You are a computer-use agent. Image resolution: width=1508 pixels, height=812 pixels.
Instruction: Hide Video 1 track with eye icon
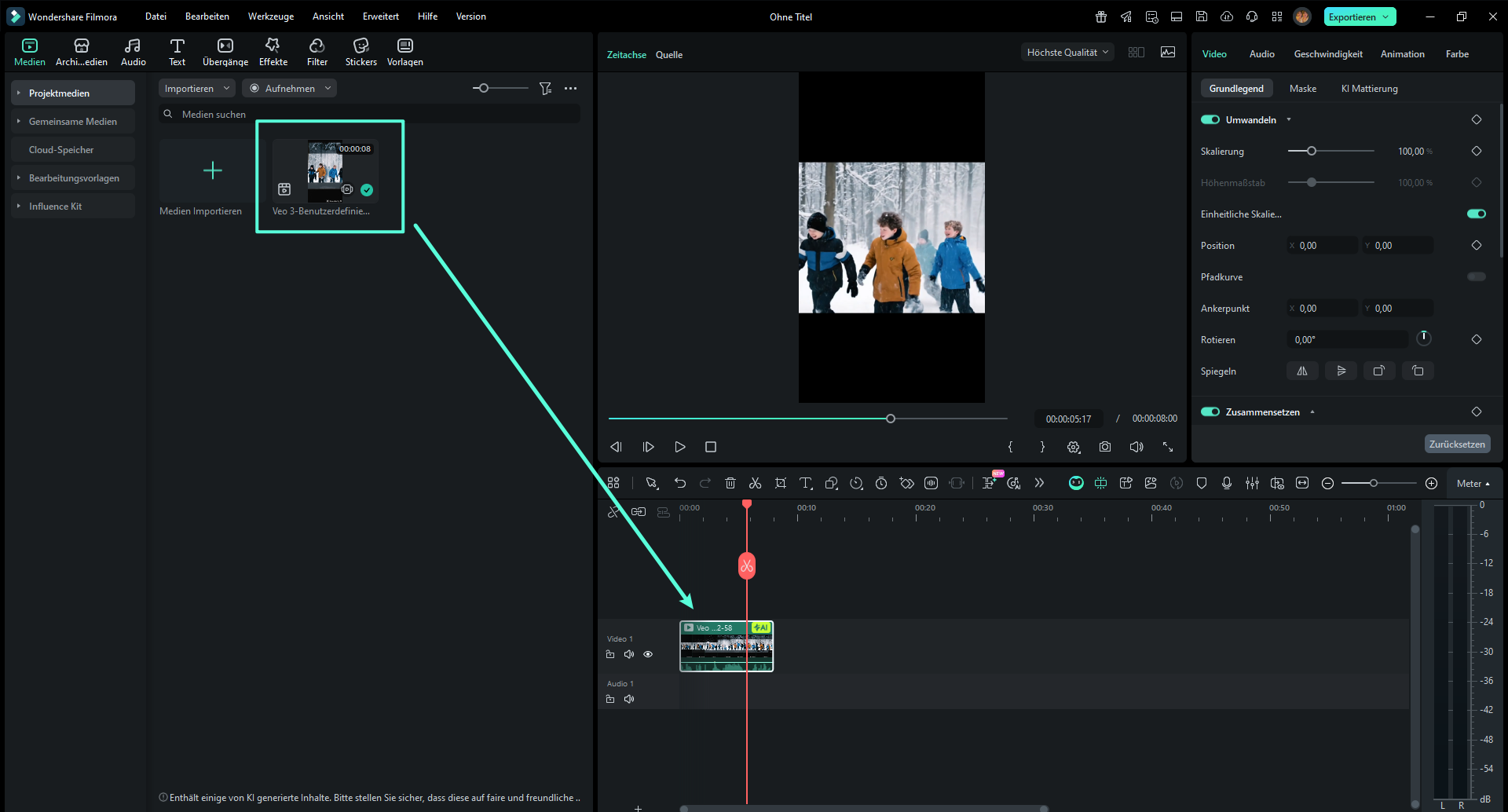coord(648,654)
